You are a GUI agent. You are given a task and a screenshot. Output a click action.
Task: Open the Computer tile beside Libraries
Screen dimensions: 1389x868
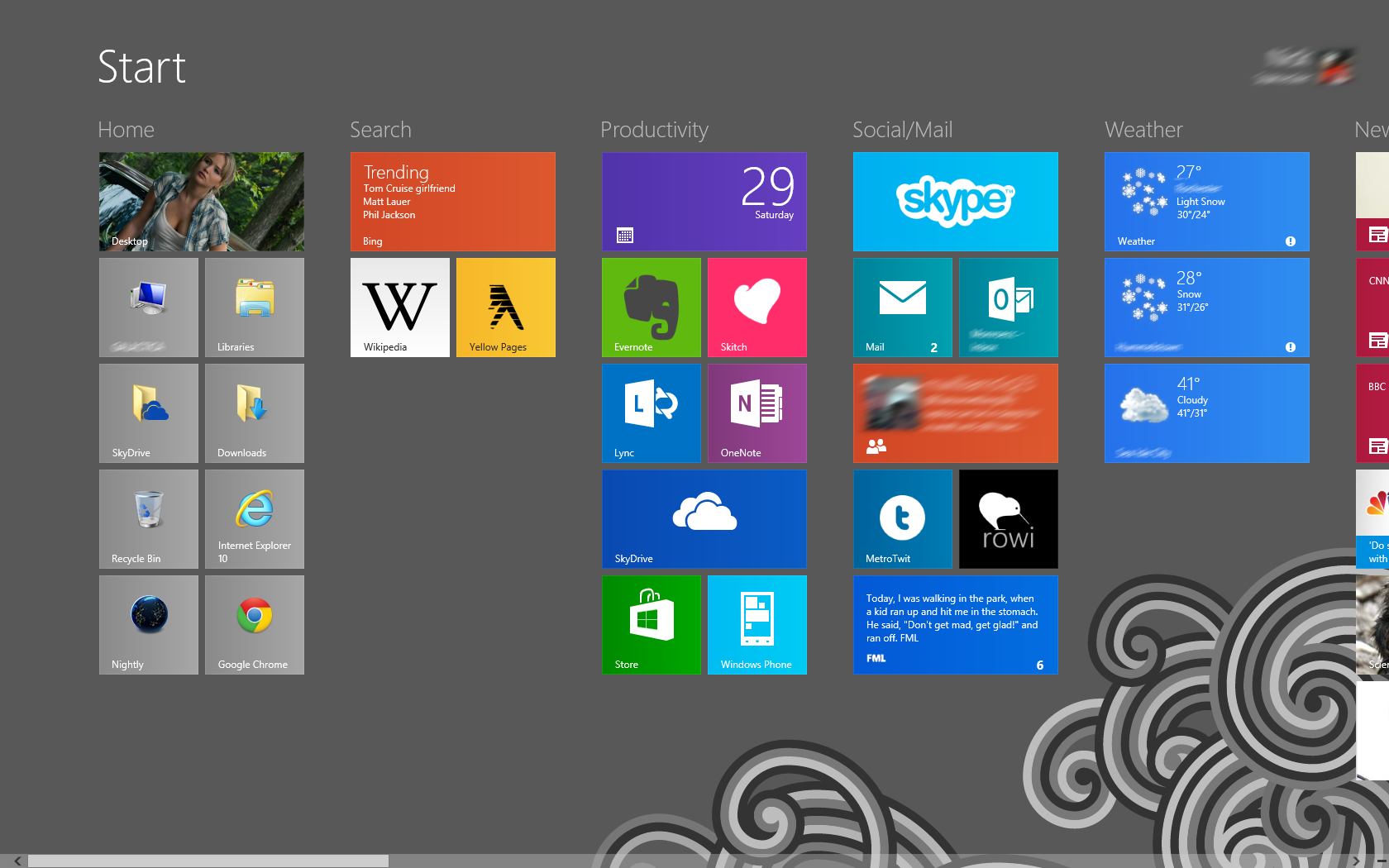(149, 308)
